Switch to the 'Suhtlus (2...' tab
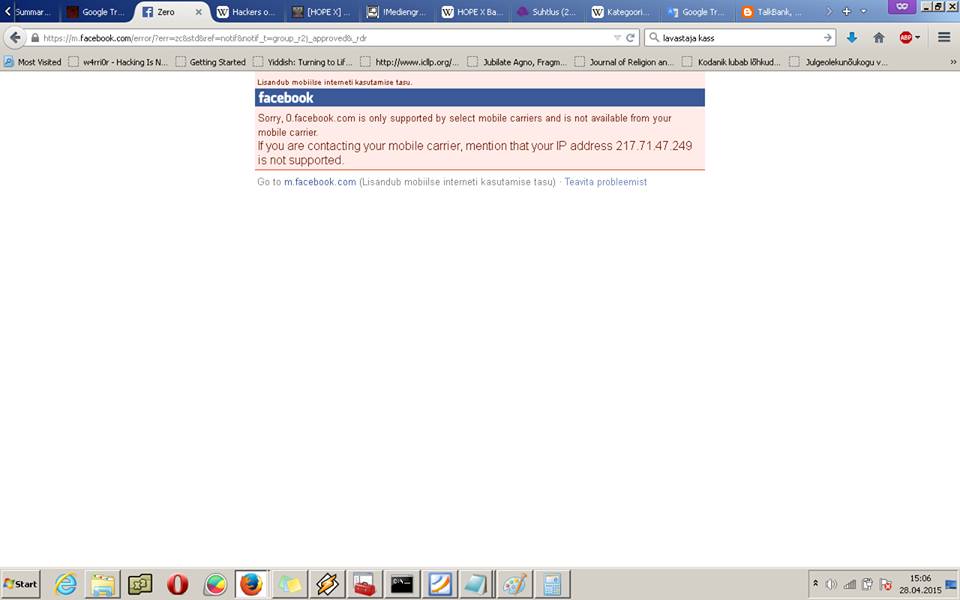This screenshot has height=600, width=960. tap(547, 12)
